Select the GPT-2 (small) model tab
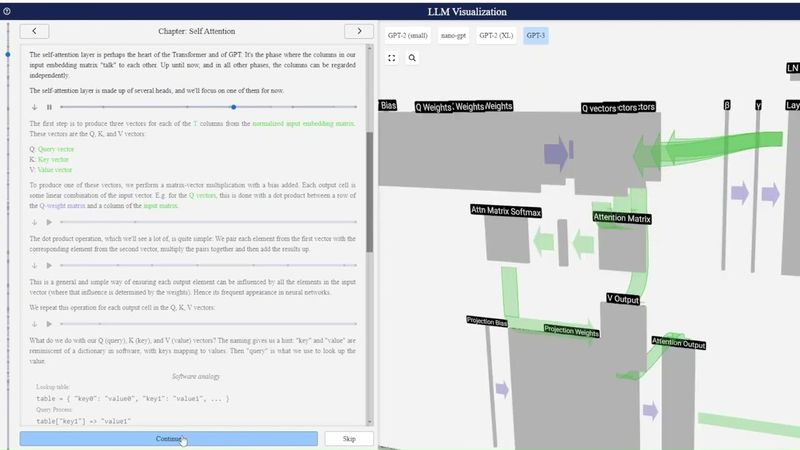 coord(407,36)
